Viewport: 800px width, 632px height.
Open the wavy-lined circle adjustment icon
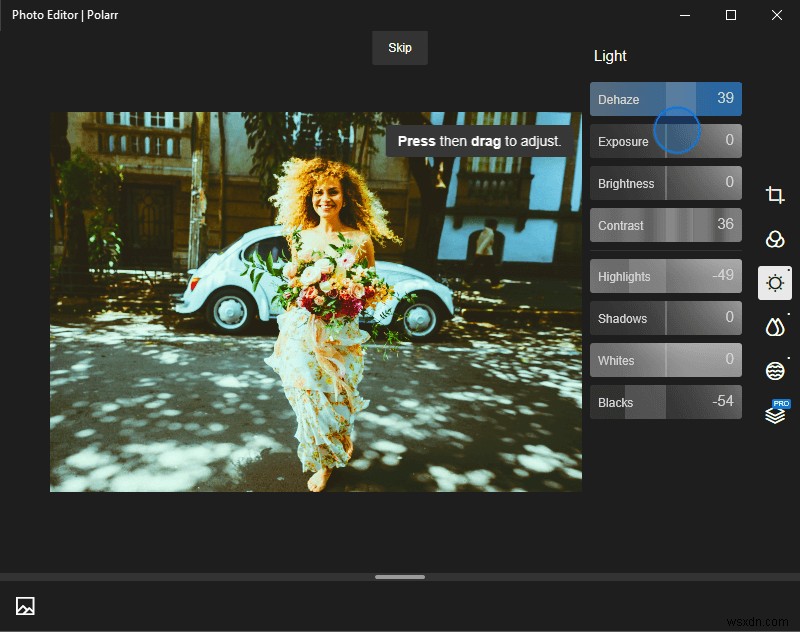pos(775,371)
